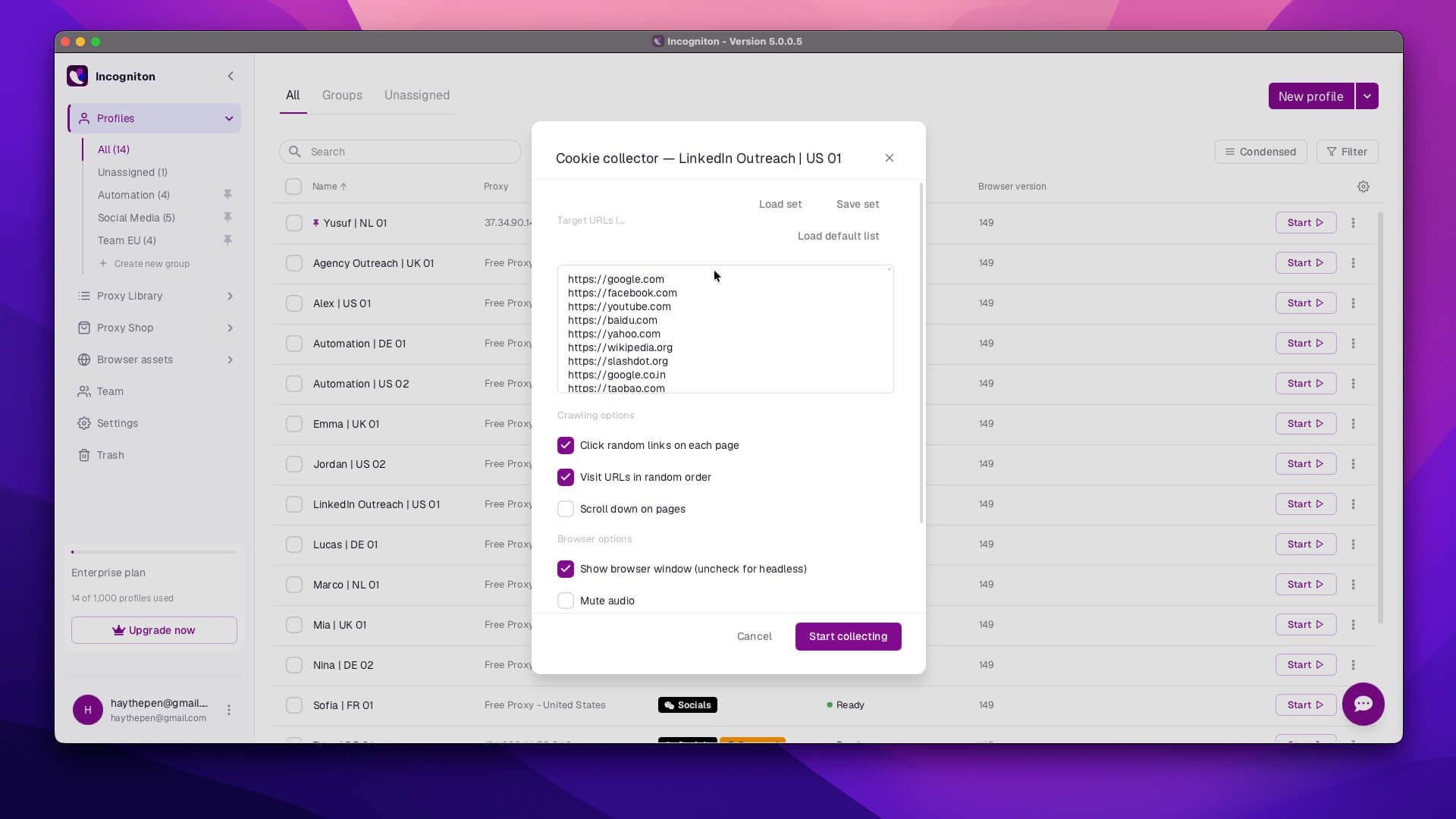Open the live chat support bubble
The height and width of the screenshot is (819, 1456).
pyautogui.click(x=1363, y=704)
